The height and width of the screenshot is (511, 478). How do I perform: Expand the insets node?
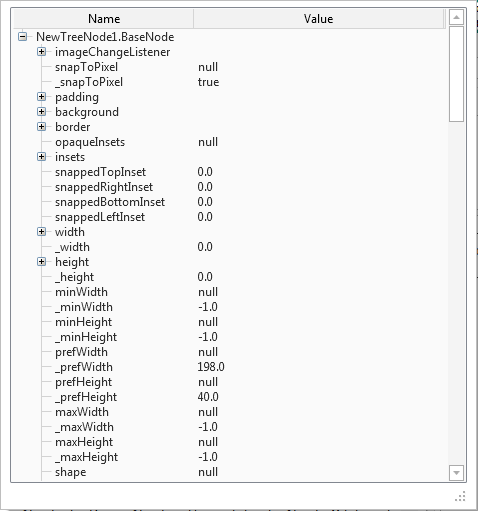click(x=42, y=157)
